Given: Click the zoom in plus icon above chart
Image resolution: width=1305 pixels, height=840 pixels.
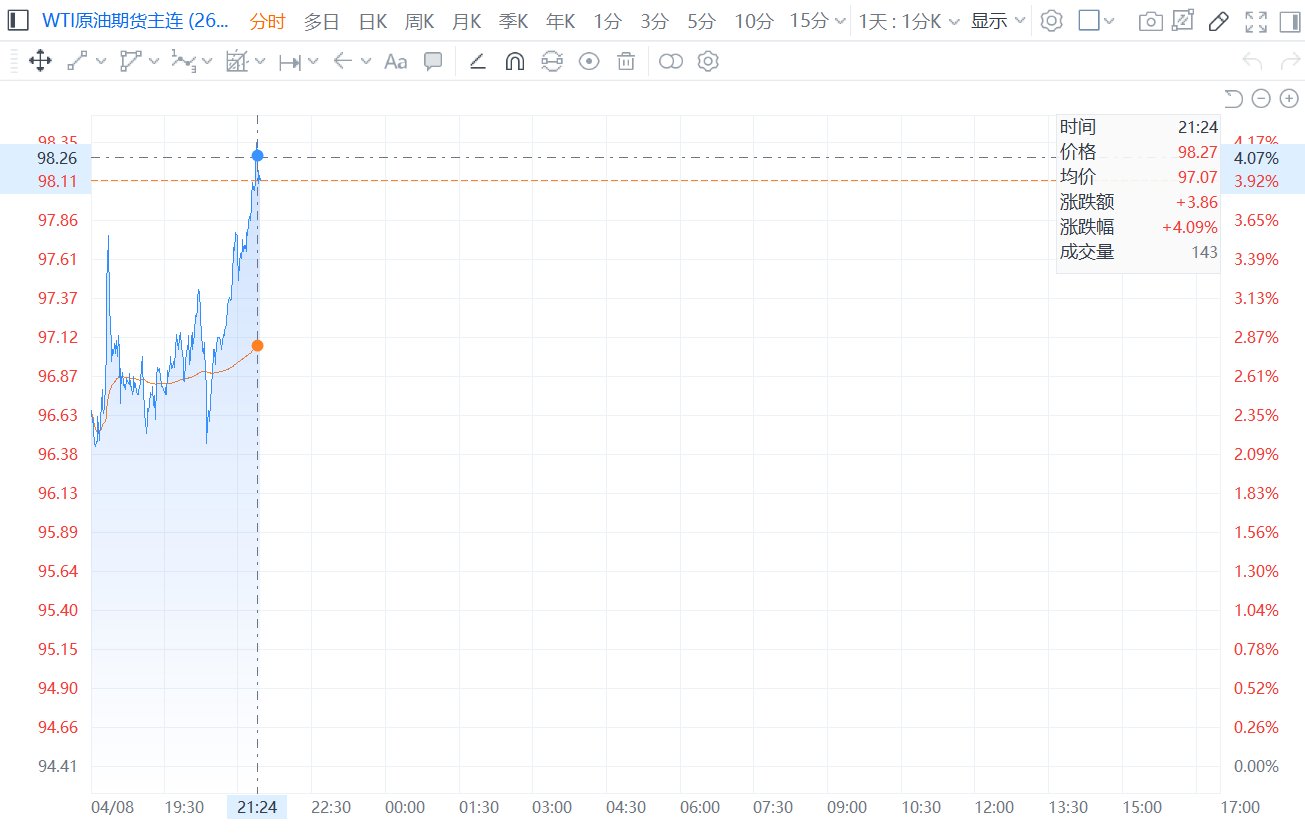Looking at the screenshot, I should (x=1289, y=98).
